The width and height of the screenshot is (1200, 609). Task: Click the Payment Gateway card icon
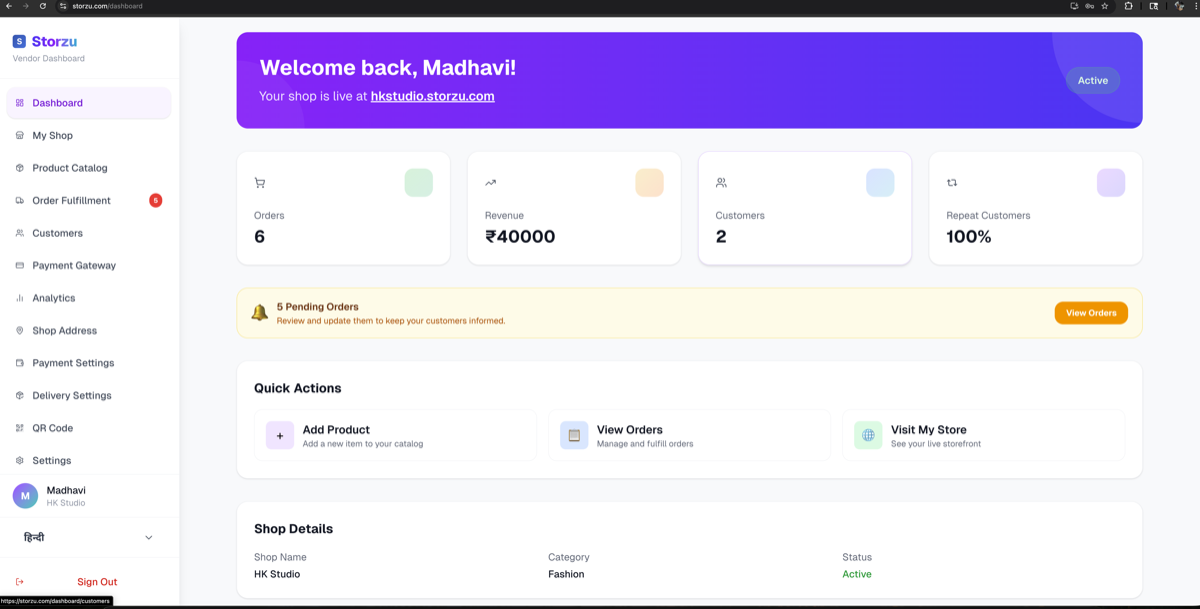pos(20,265)
